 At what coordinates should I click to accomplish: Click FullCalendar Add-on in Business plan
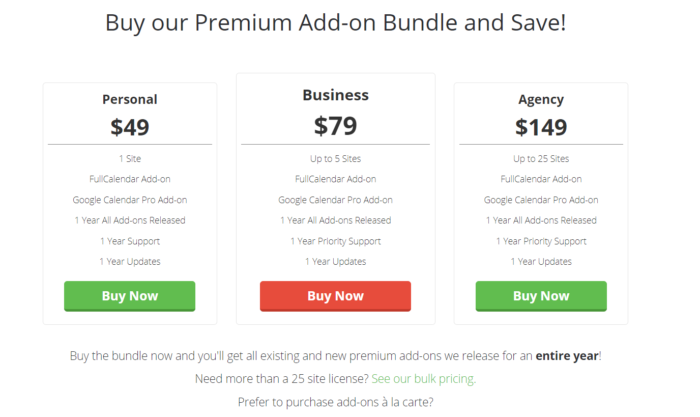point(335,179)
